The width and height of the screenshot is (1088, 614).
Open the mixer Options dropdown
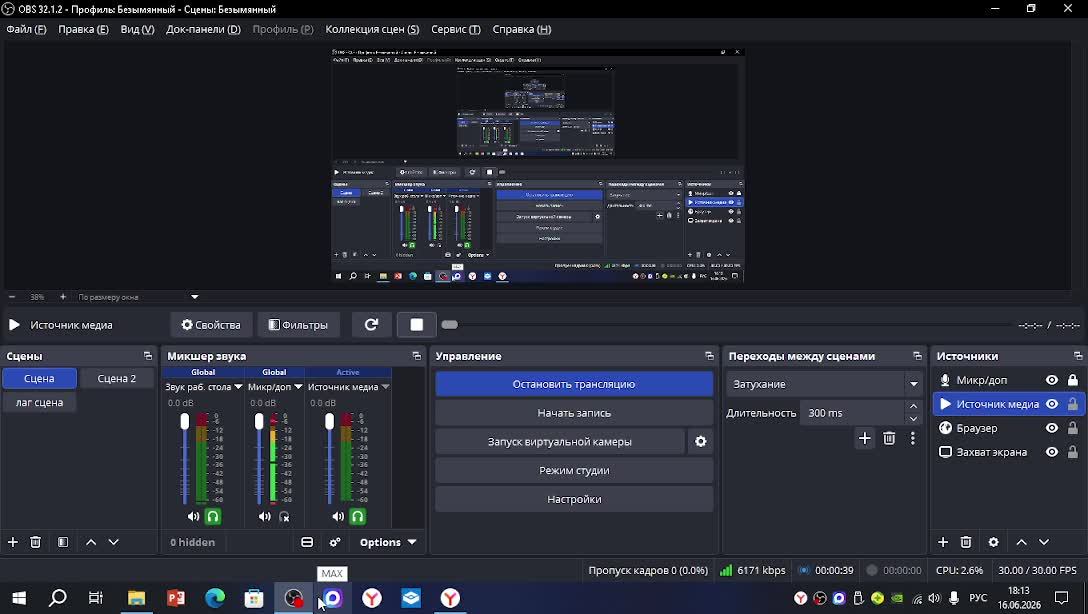(x=387, y=542)
